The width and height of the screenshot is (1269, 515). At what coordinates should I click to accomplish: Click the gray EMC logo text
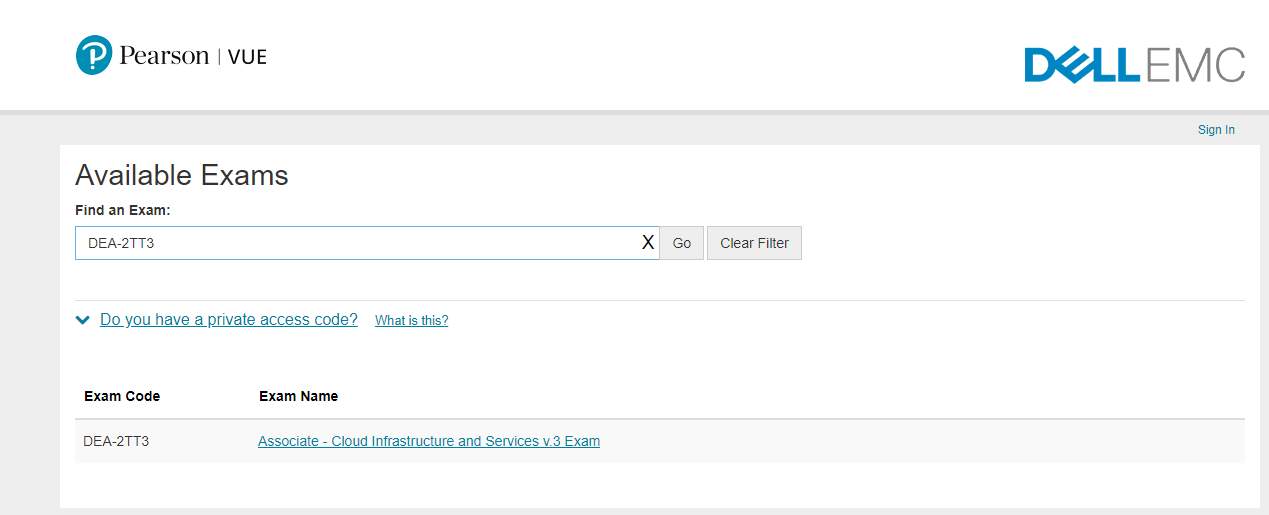1195,65
